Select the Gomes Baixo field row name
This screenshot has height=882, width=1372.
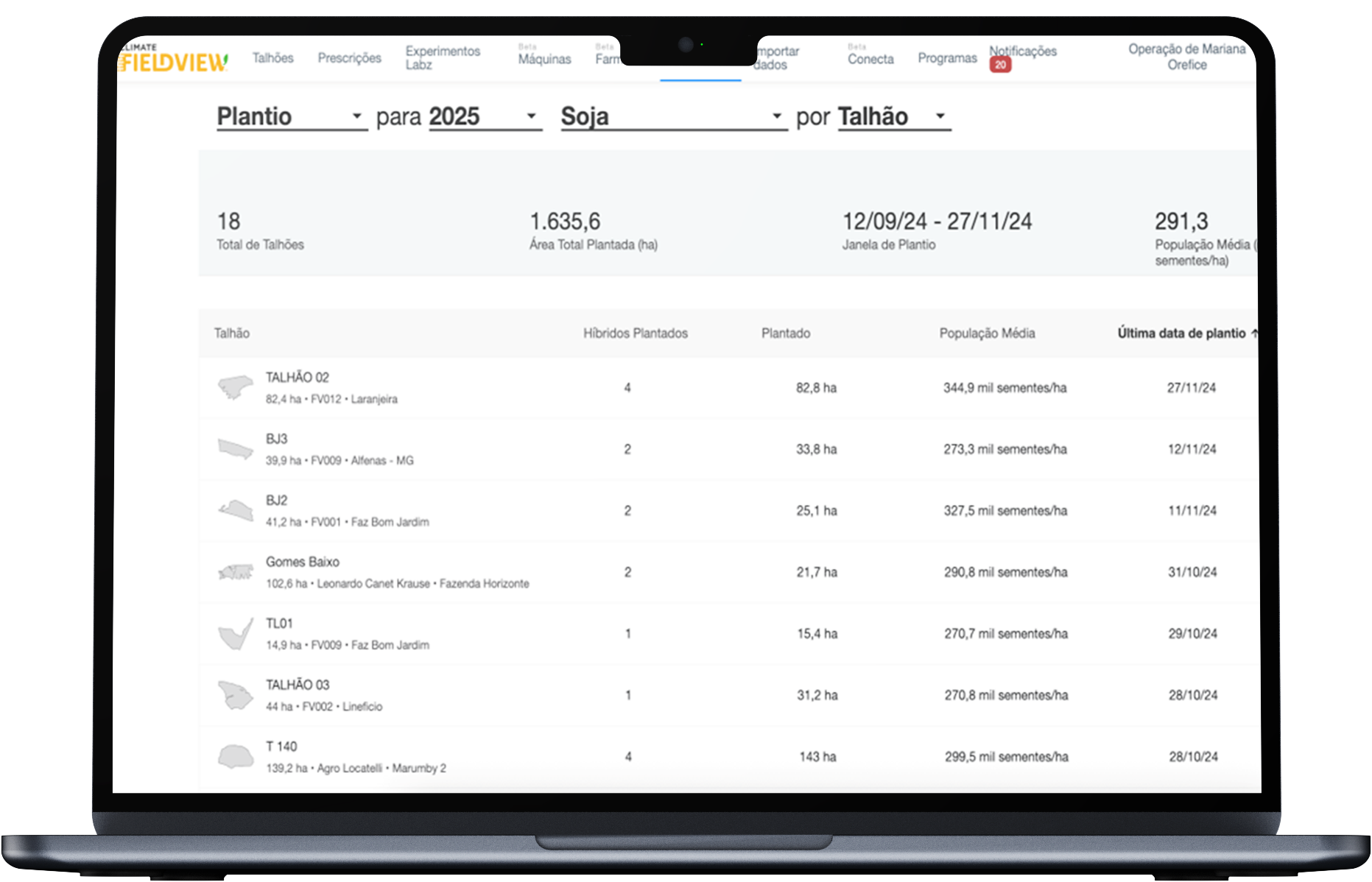[x=303, y=562]
